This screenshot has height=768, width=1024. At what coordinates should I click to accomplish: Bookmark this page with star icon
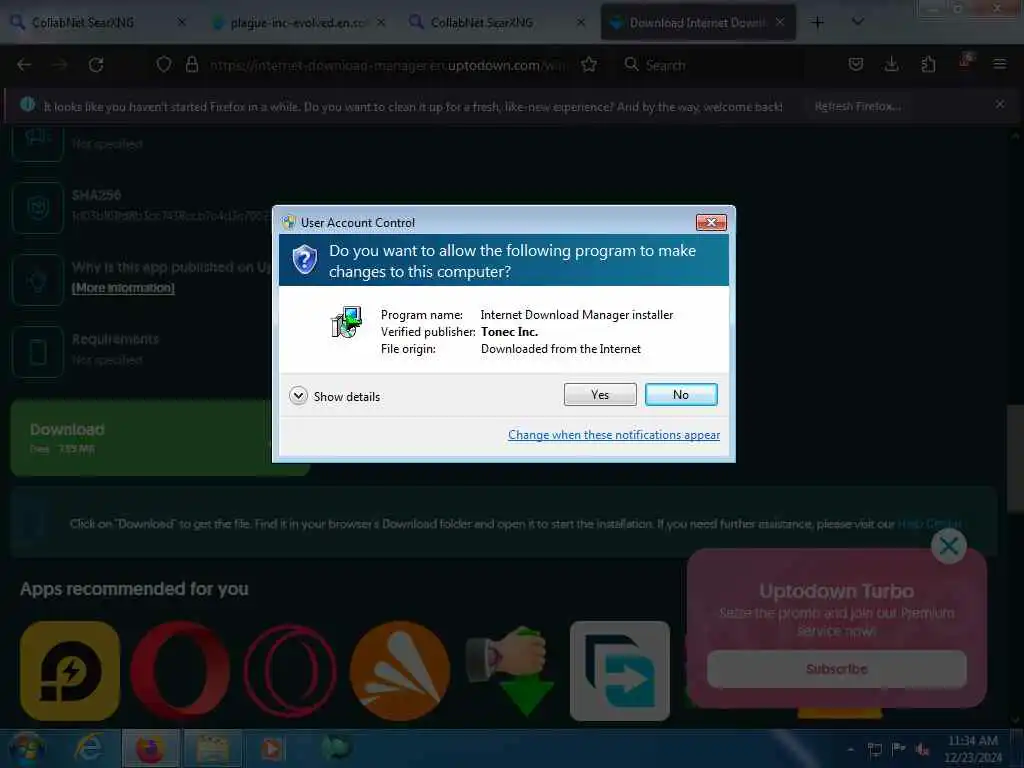(x=589, y=65)
